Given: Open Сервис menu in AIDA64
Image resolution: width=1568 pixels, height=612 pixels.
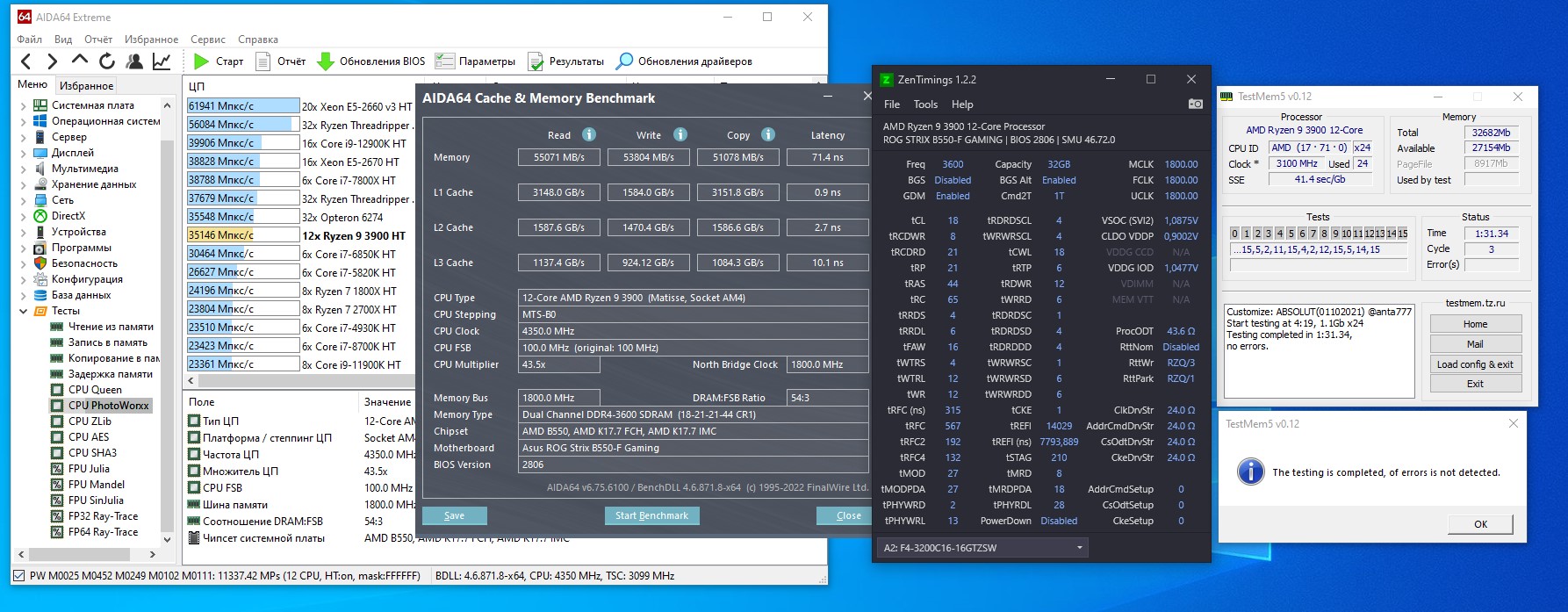Looking at the screenshot, I should (x=208, y=40).
